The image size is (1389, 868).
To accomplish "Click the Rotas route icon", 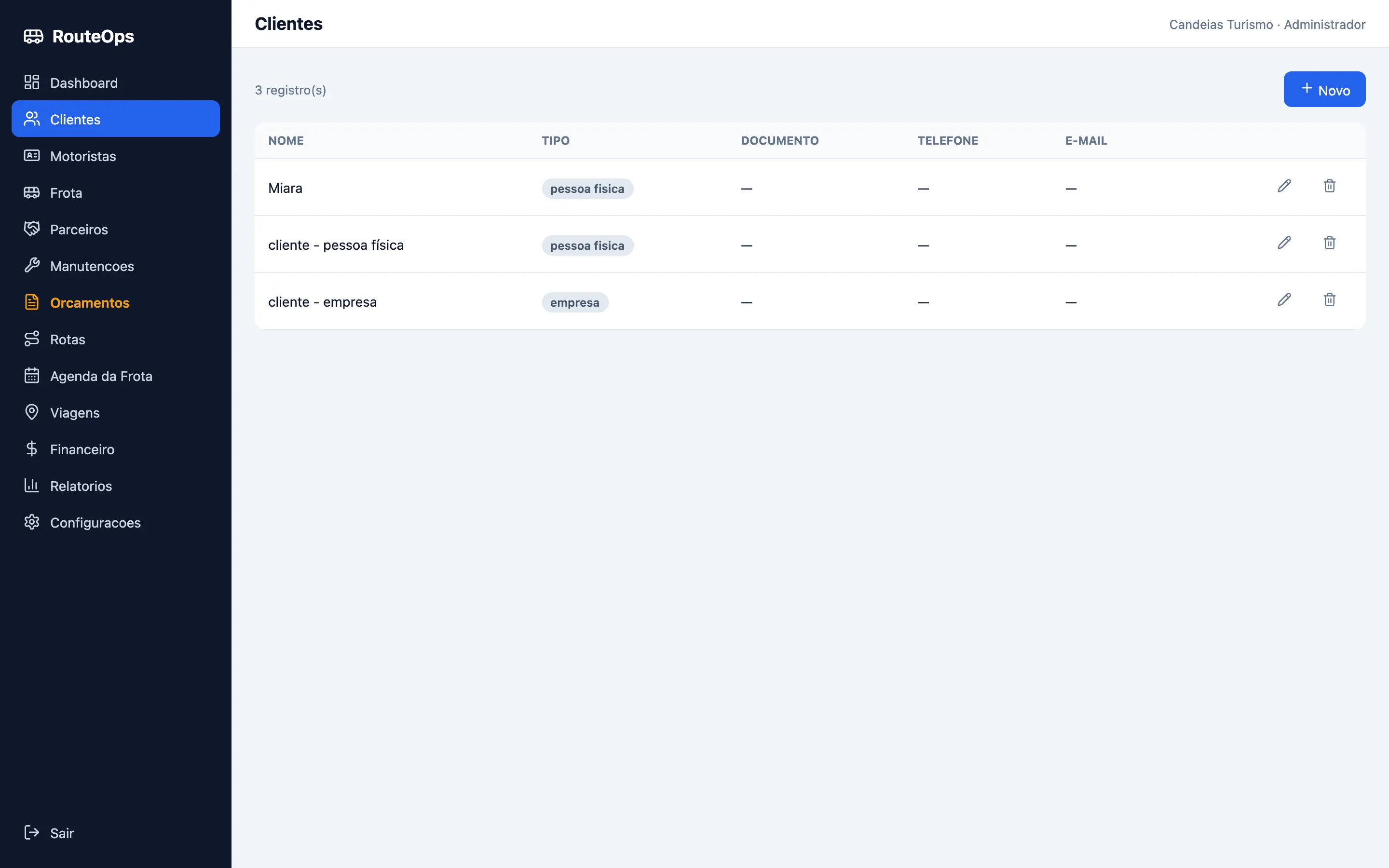I will [31, 339].
